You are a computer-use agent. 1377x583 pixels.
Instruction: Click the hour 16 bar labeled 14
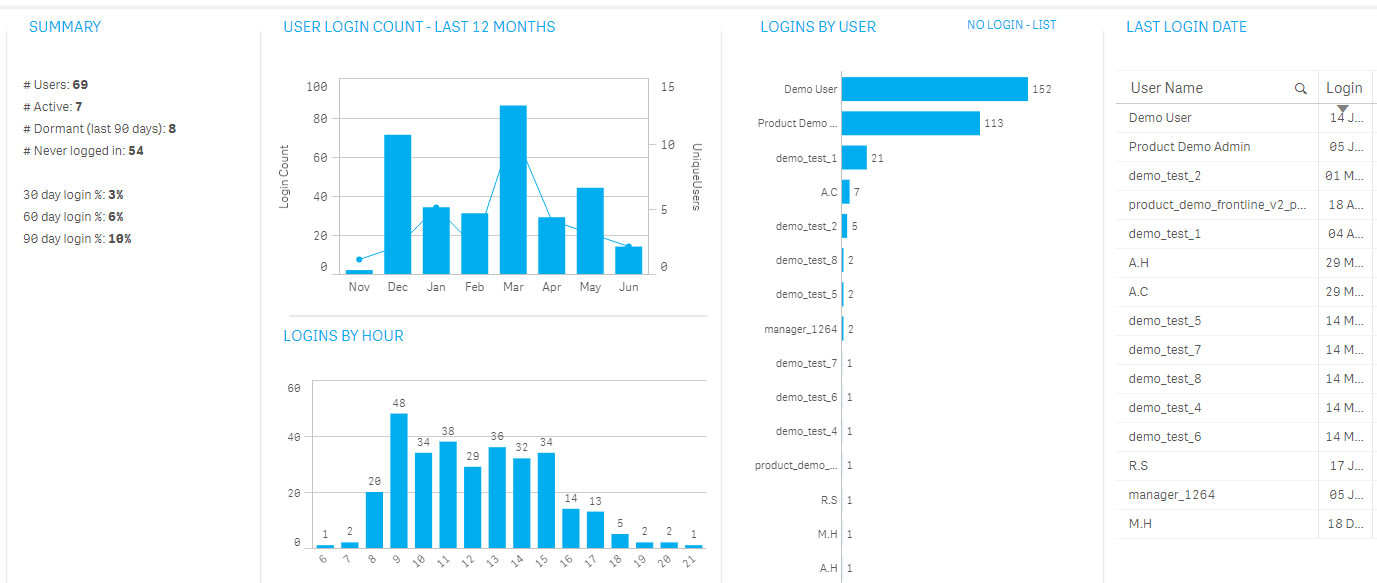[x=570, y=528]
